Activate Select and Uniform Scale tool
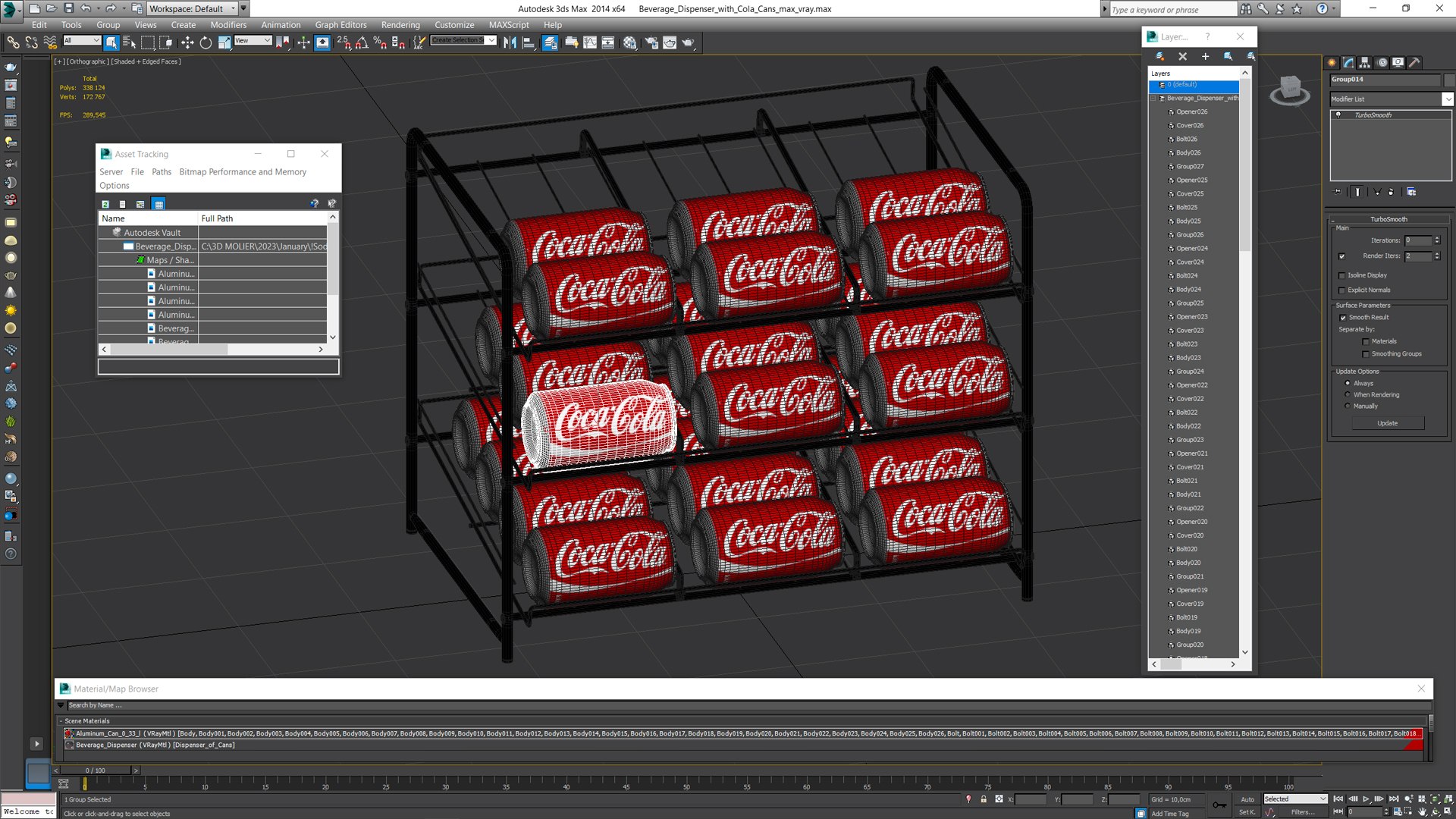 pos(224,42)
